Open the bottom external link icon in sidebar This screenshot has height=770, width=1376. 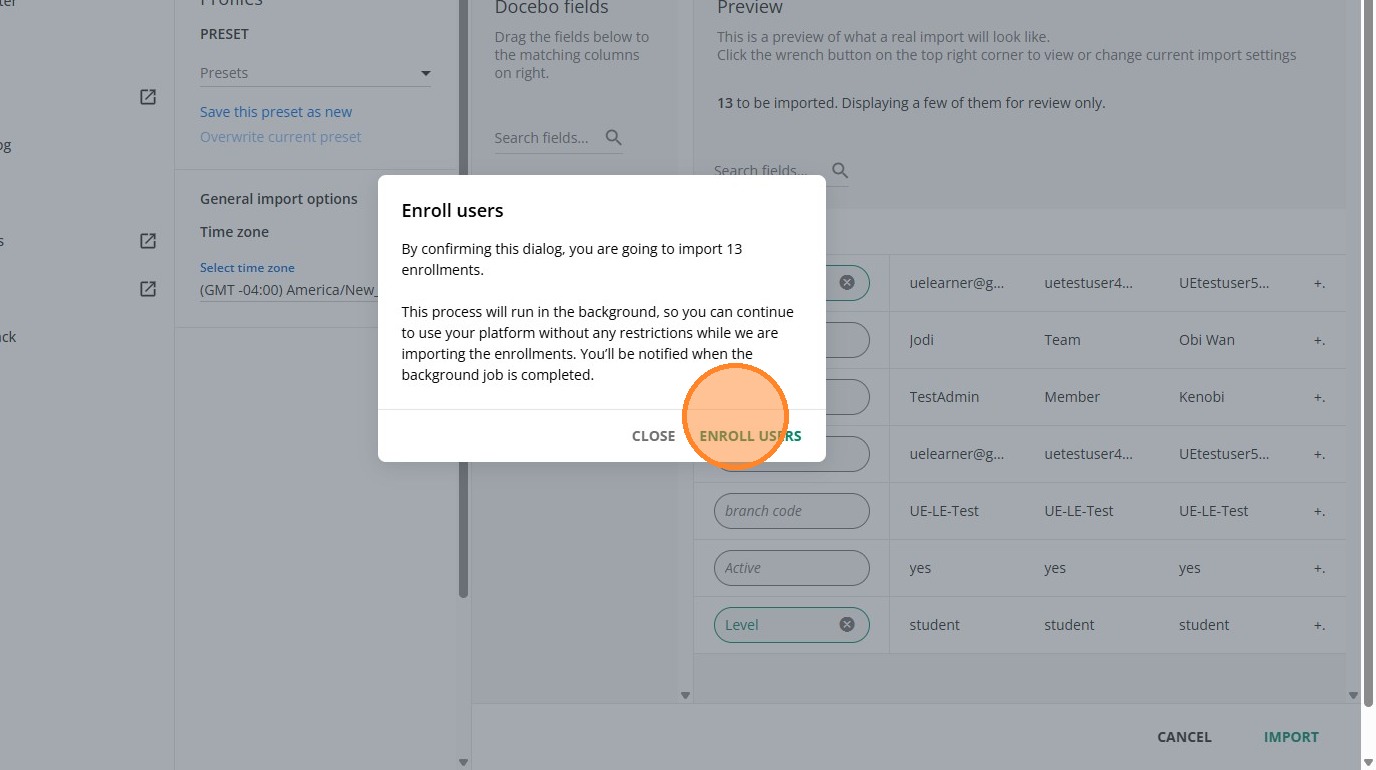pyautogui.click(x=148, y=289)
